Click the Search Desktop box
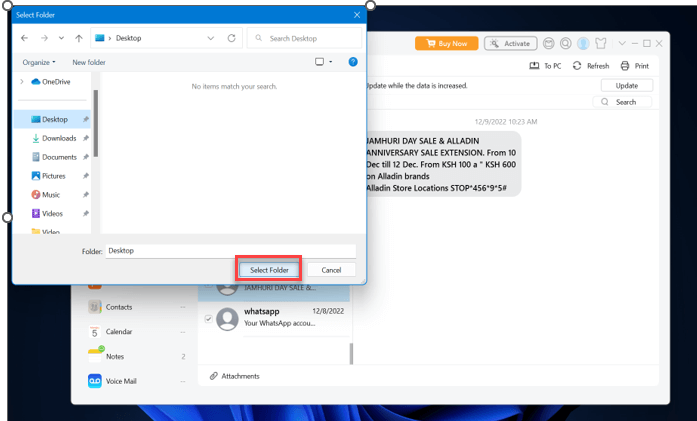Screen dimensions: 697x421 [303, 38]
